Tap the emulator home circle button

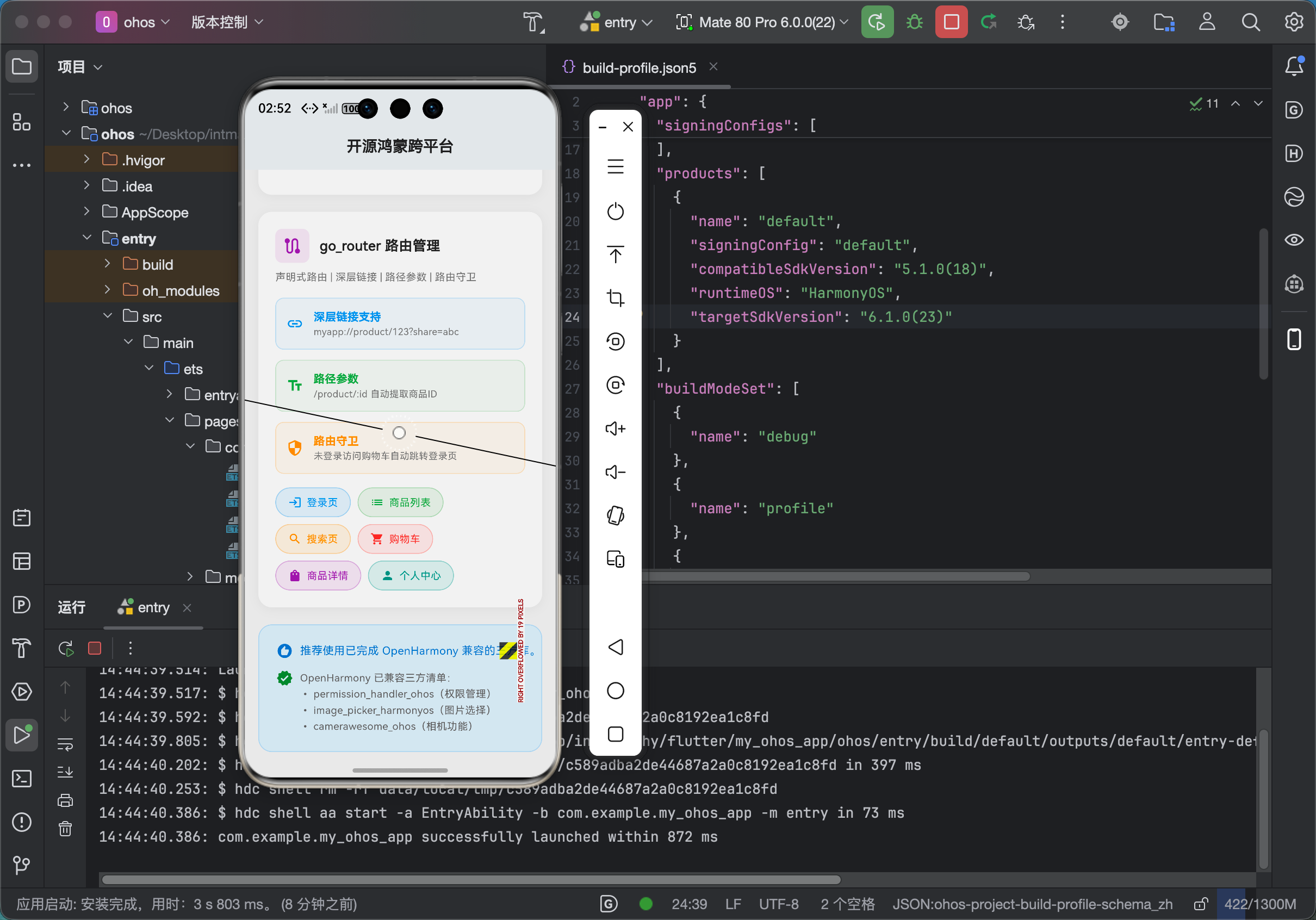(x=615, y=691)
